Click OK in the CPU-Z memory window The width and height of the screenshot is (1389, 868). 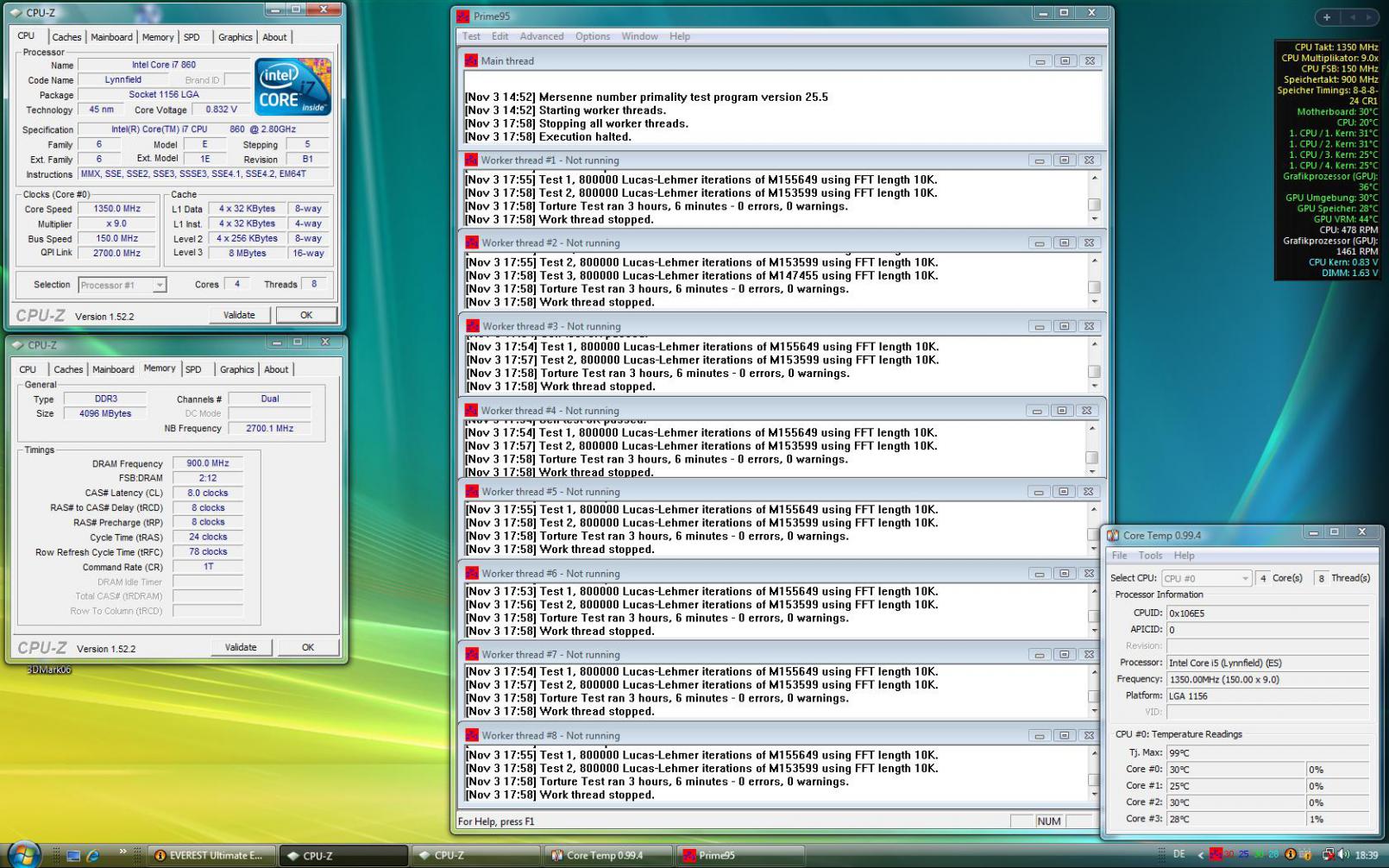(x=308, y=647)
